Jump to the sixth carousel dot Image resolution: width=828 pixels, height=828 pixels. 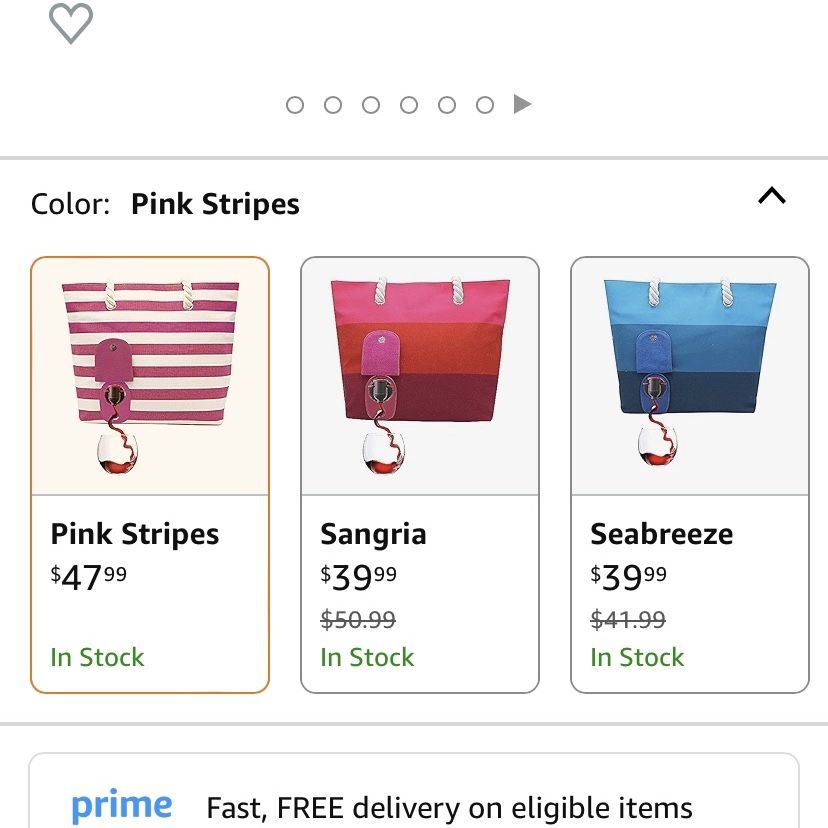(x=485, y=105)
